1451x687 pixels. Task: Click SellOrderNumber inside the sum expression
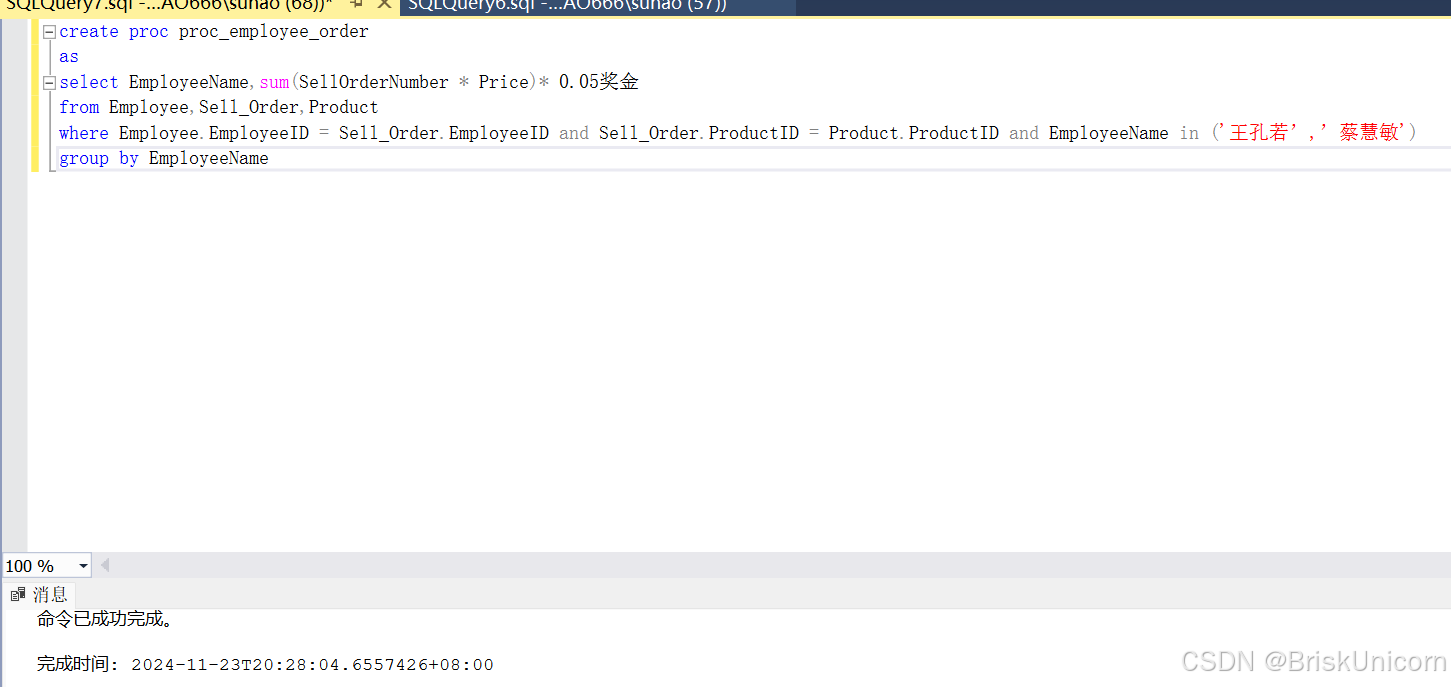pyautogui.click(x=374, y=83)
